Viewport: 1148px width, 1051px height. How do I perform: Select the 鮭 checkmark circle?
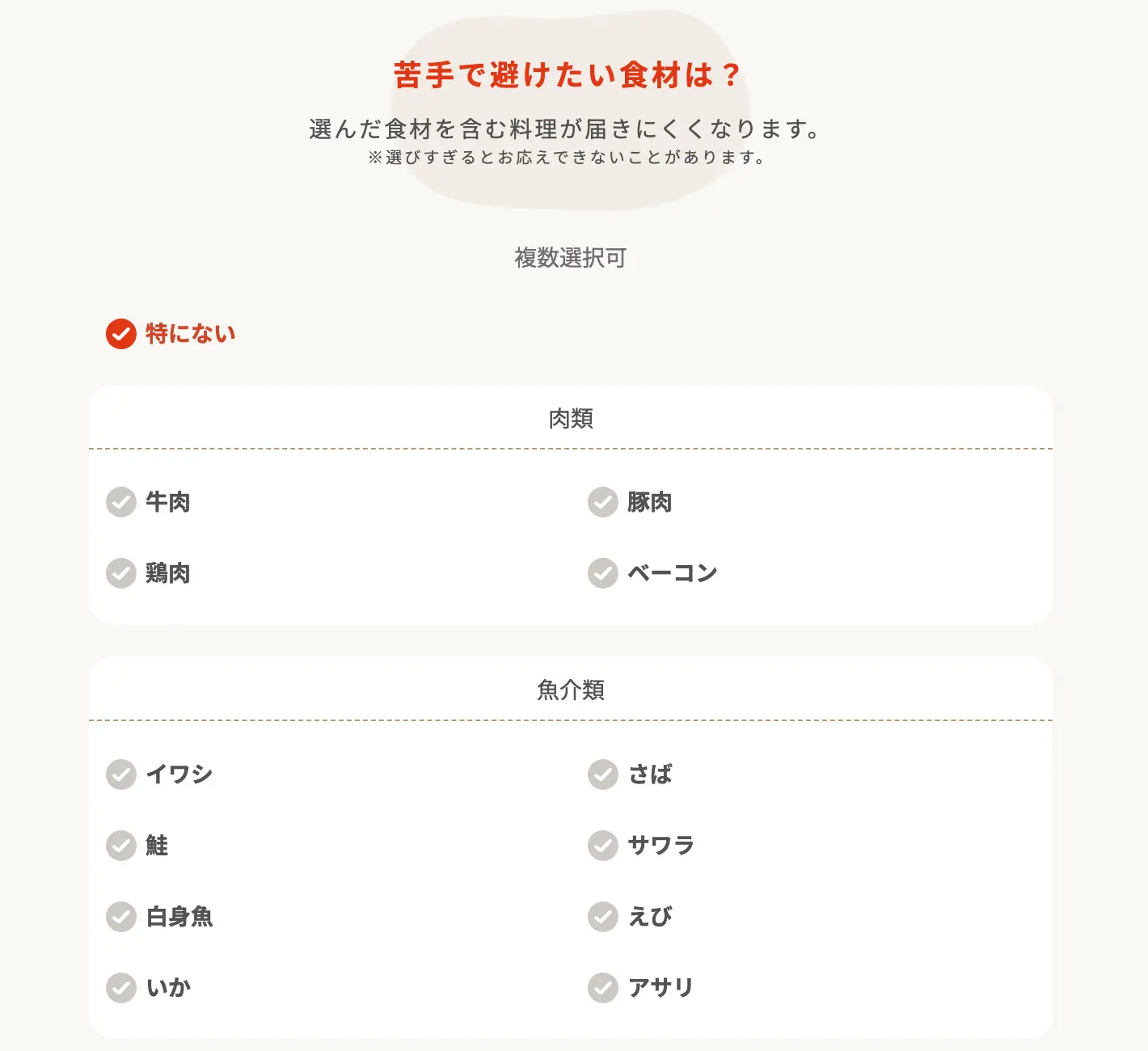121,845
